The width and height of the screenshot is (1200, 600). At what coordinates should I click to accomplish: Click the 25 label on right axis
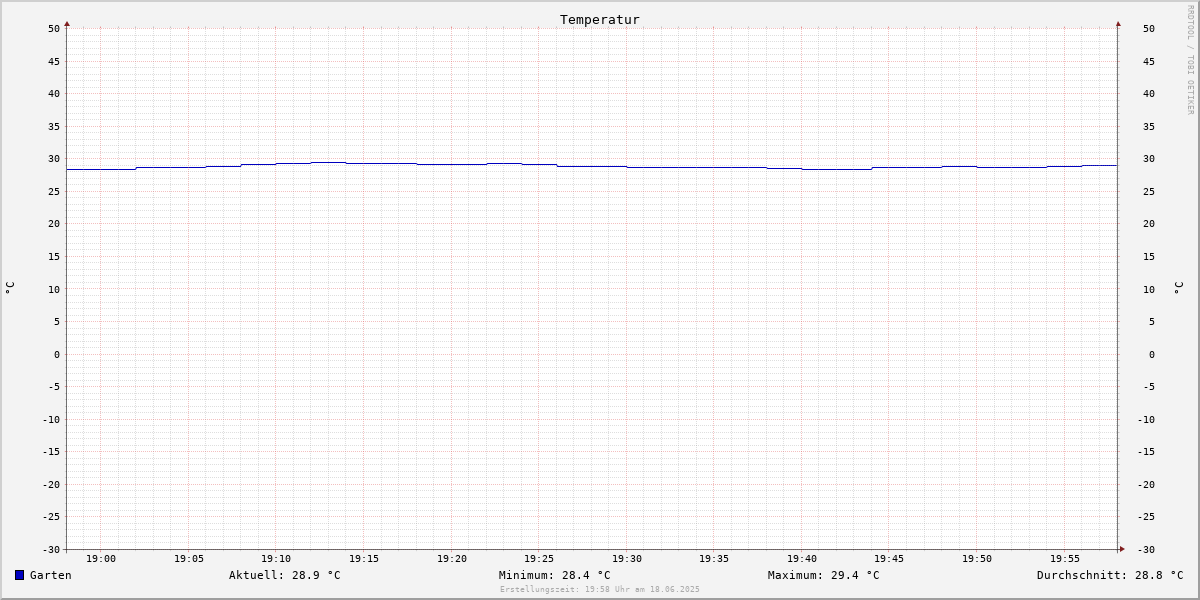coord(1149,191)
